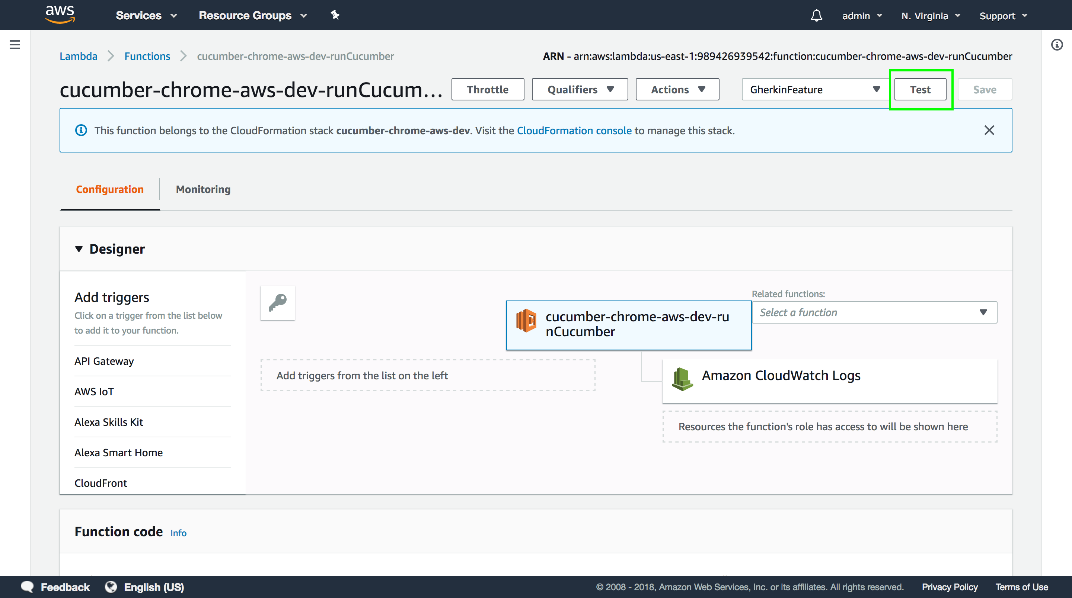Click the info circle icon at right edge
1072x598 pixels.
click(x=1057, y=45)
